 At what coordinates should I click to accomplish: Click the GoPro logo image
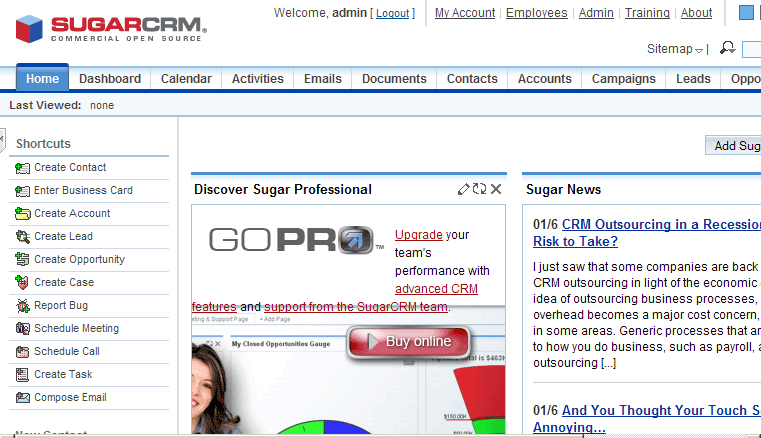pos(297,240)
